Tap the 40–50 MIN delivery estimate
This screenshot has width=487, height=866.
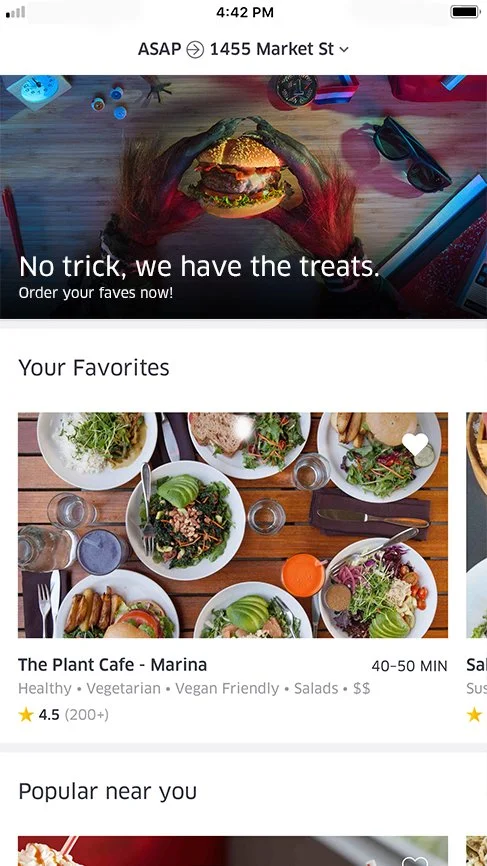[x=409, y=666]
